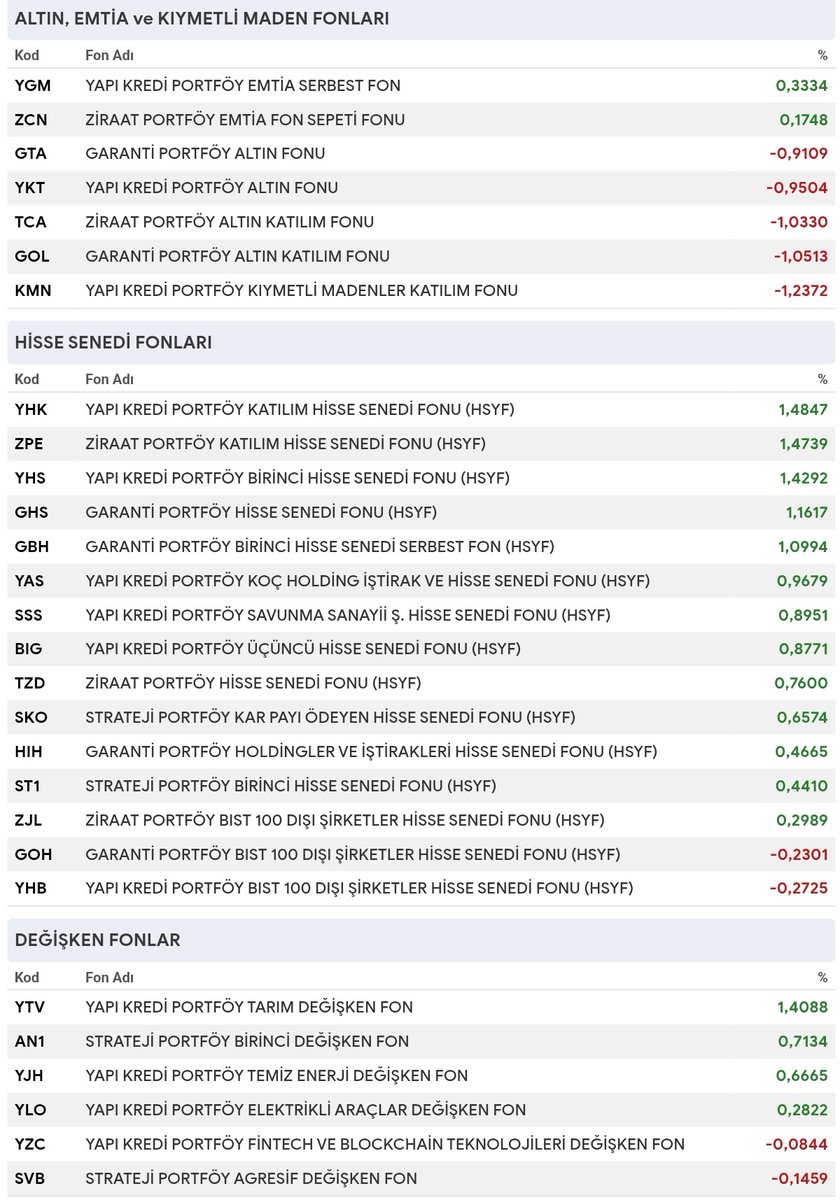Click GOH fund code
Screen dimensions: 840x1200
point(34,854)
